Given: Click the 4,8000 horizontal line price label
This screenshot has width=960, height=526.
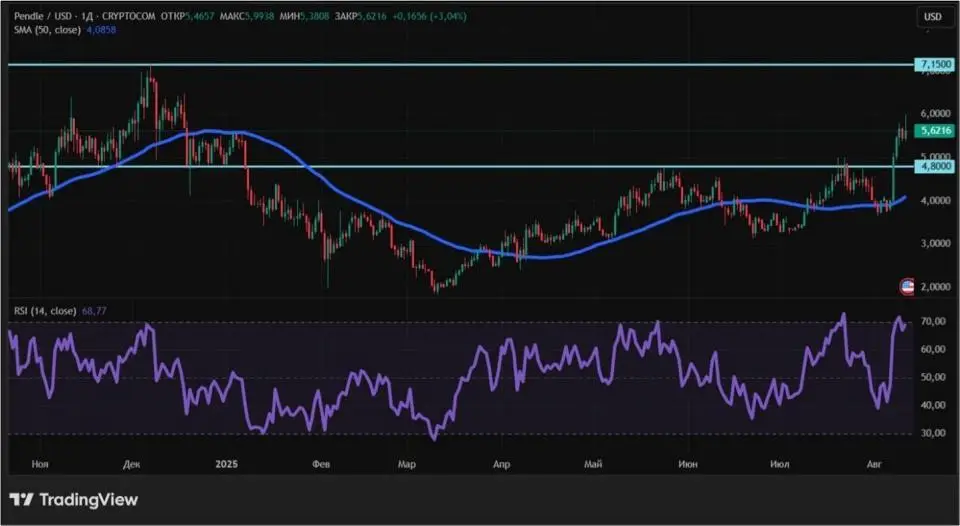Looking at the screenshot, I should tap(933, 166).
